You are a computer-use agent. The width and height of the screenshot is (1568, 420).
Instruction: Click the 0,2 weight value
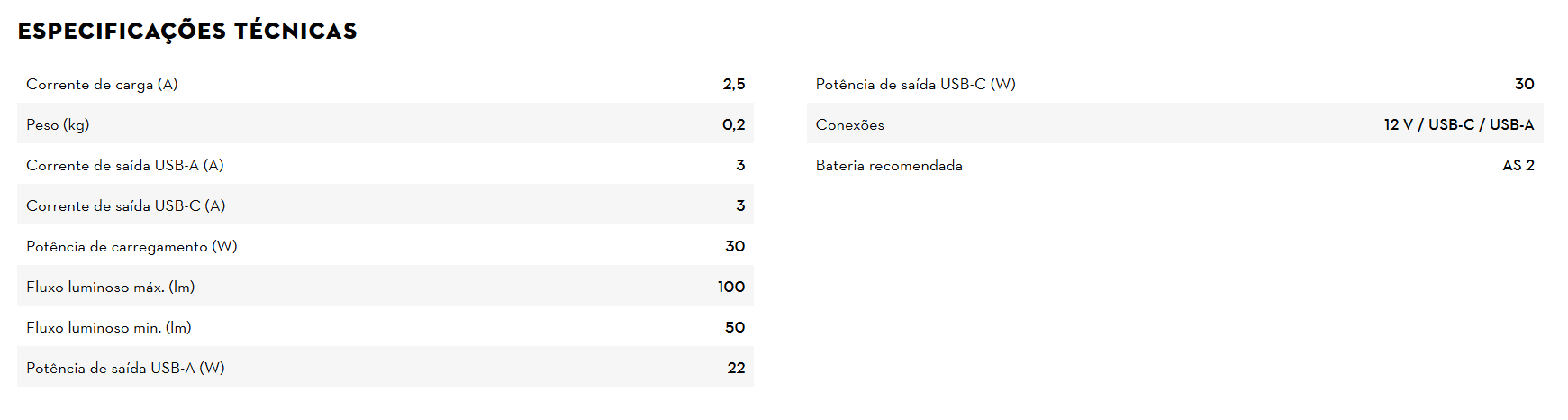(733, 124)
